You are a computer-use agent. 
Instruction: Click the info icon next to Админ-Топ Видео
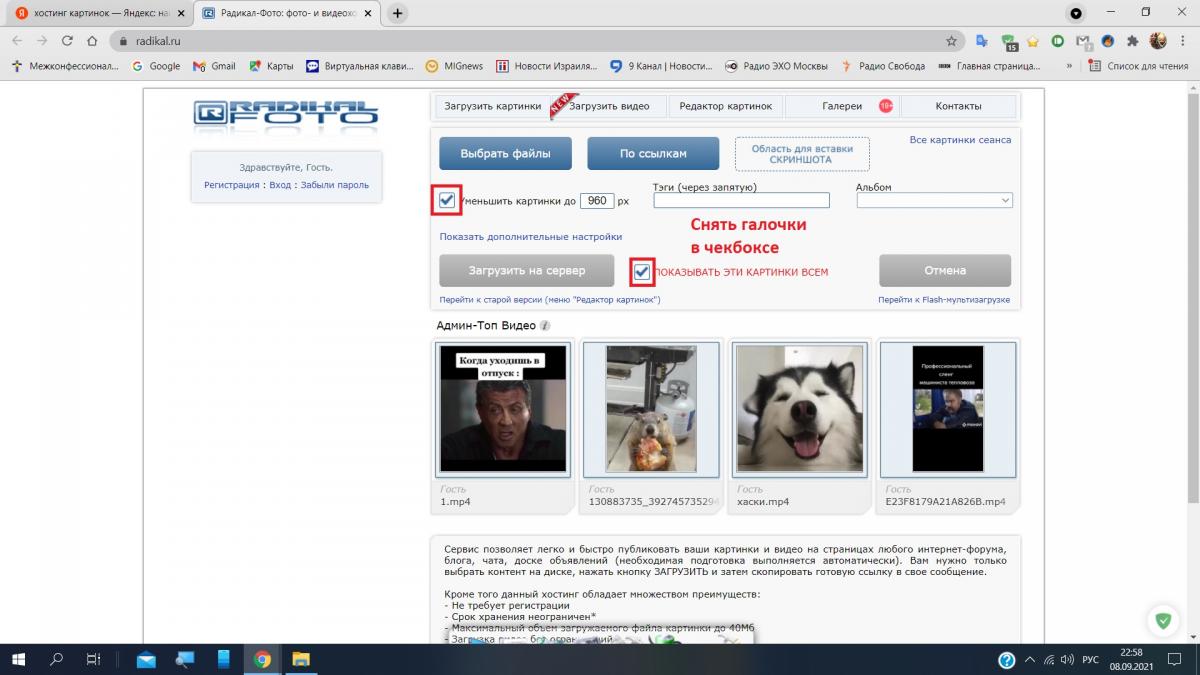pyautogui.click(x=545, y=326)
